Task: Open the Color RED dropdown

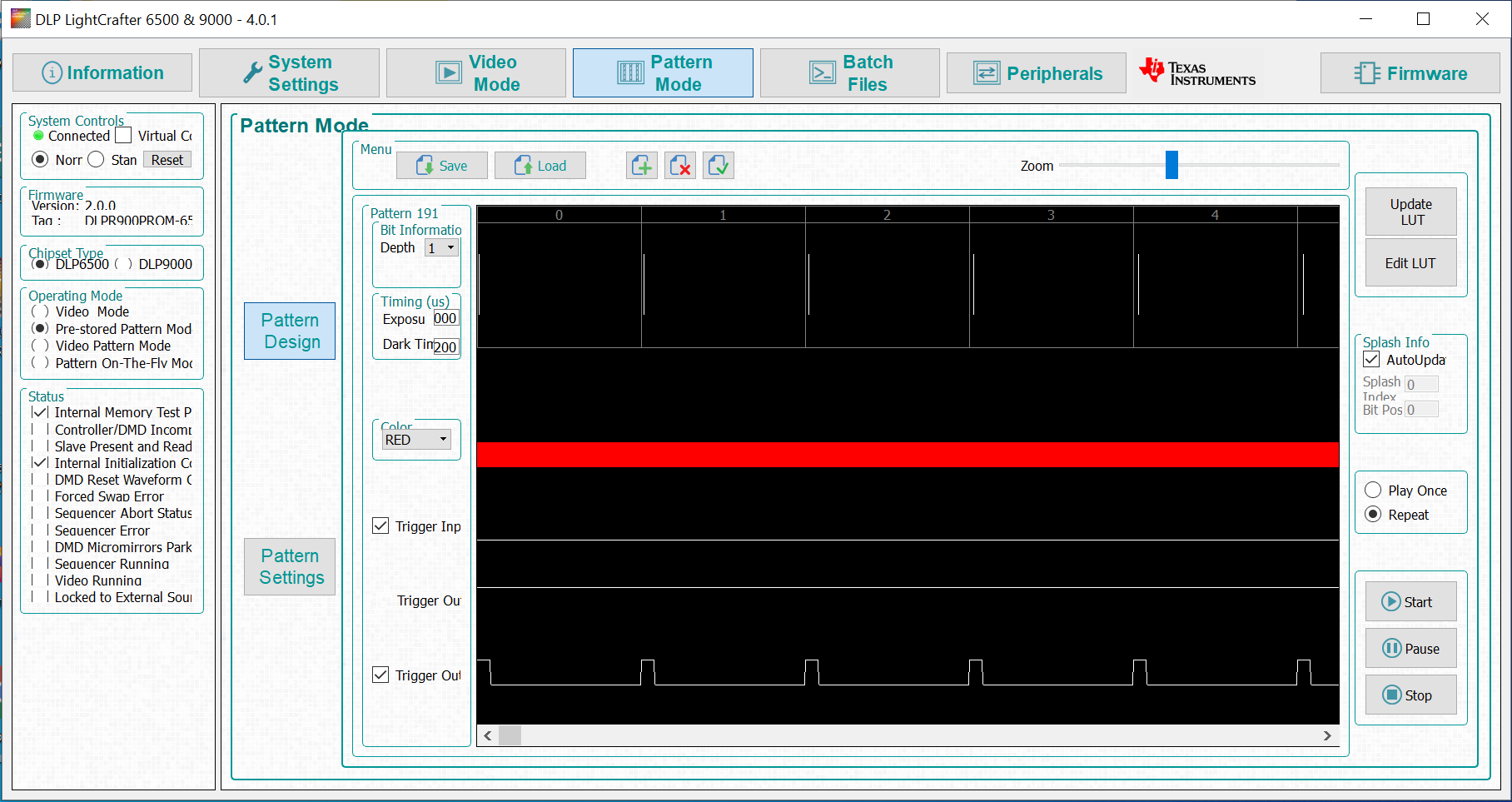Action: coord(416,440)
